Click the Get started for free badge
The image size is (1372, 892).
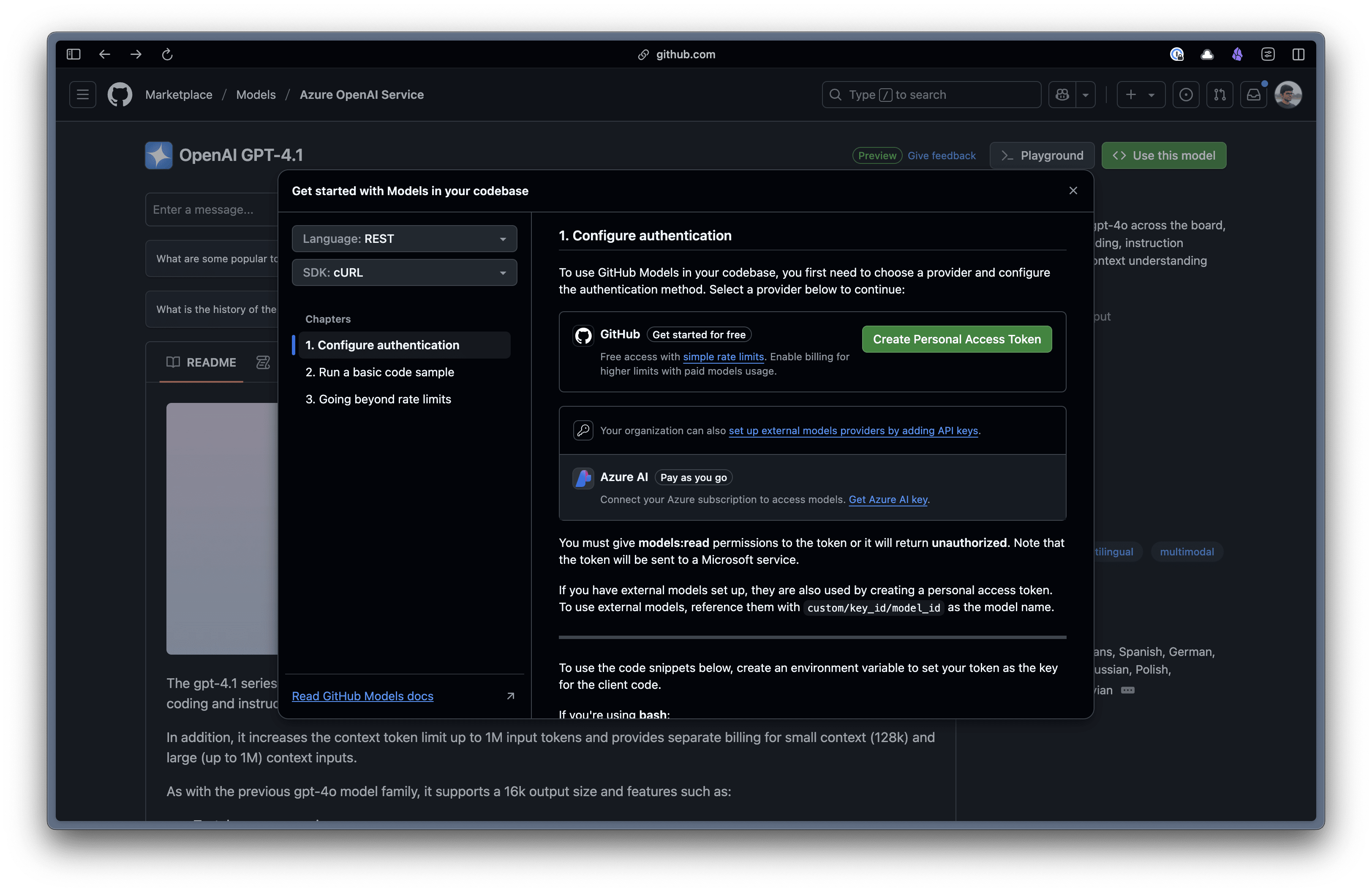[699, 335]
